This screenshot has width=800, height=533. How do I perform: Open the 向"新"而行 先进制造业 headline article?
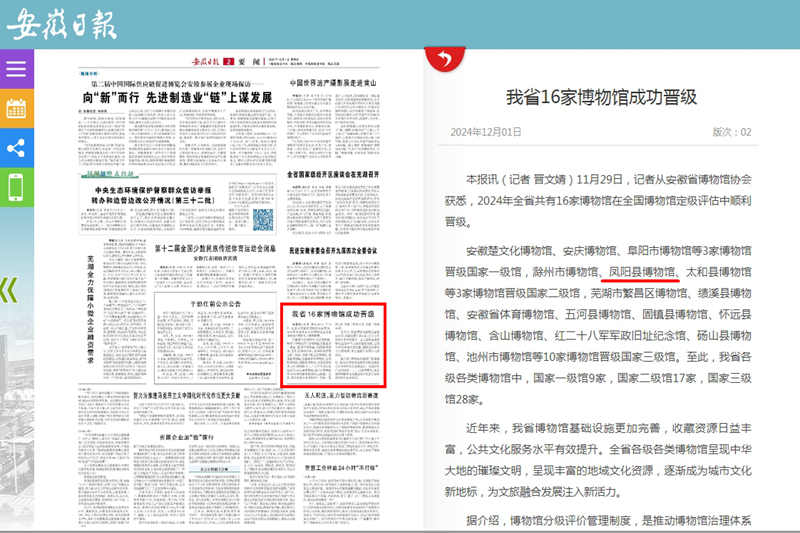[x=178, y=98]
